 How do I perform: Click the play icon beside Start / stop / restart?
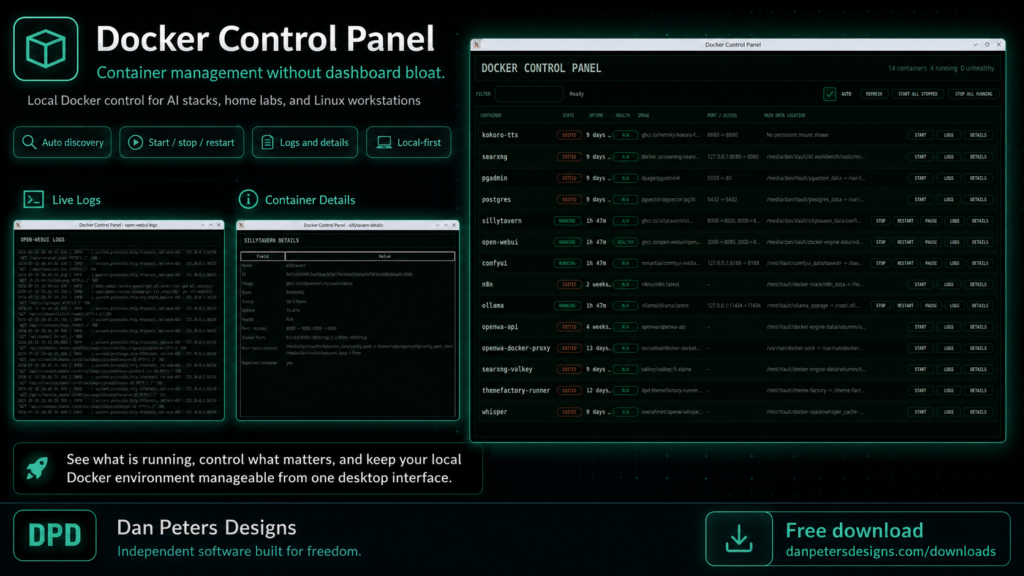click(x=135, y=142)
